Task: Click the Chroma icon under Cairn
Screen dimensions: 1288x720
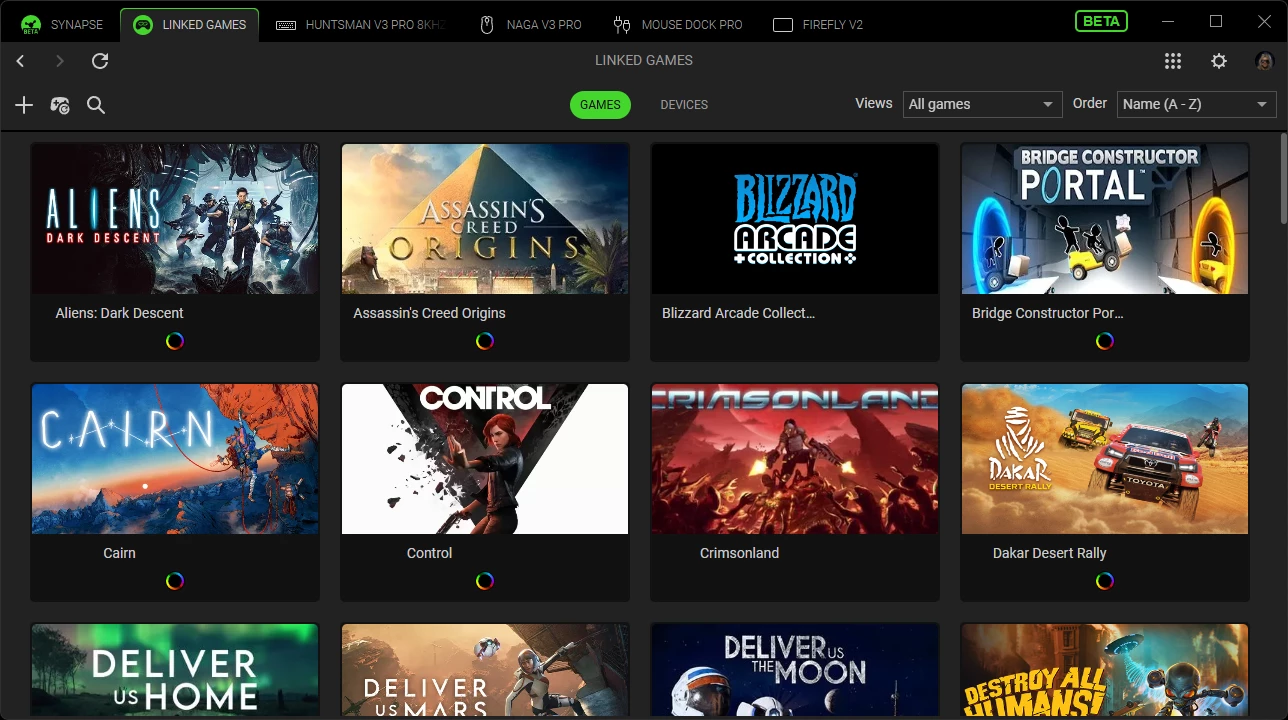Action: [x=175, y=581]
